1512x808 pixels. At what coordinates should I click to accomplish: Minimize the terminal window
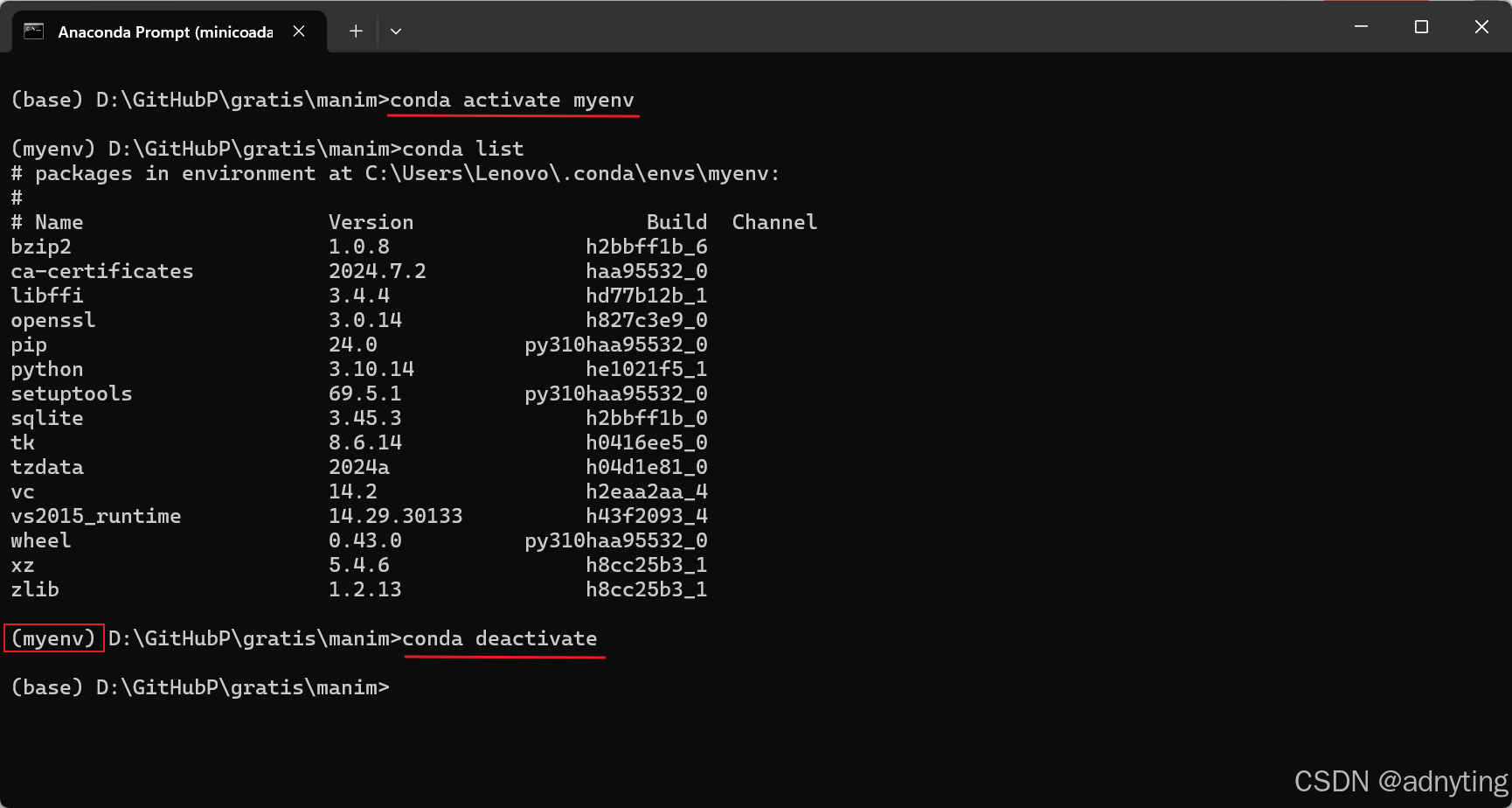[x=1361, y=27]
